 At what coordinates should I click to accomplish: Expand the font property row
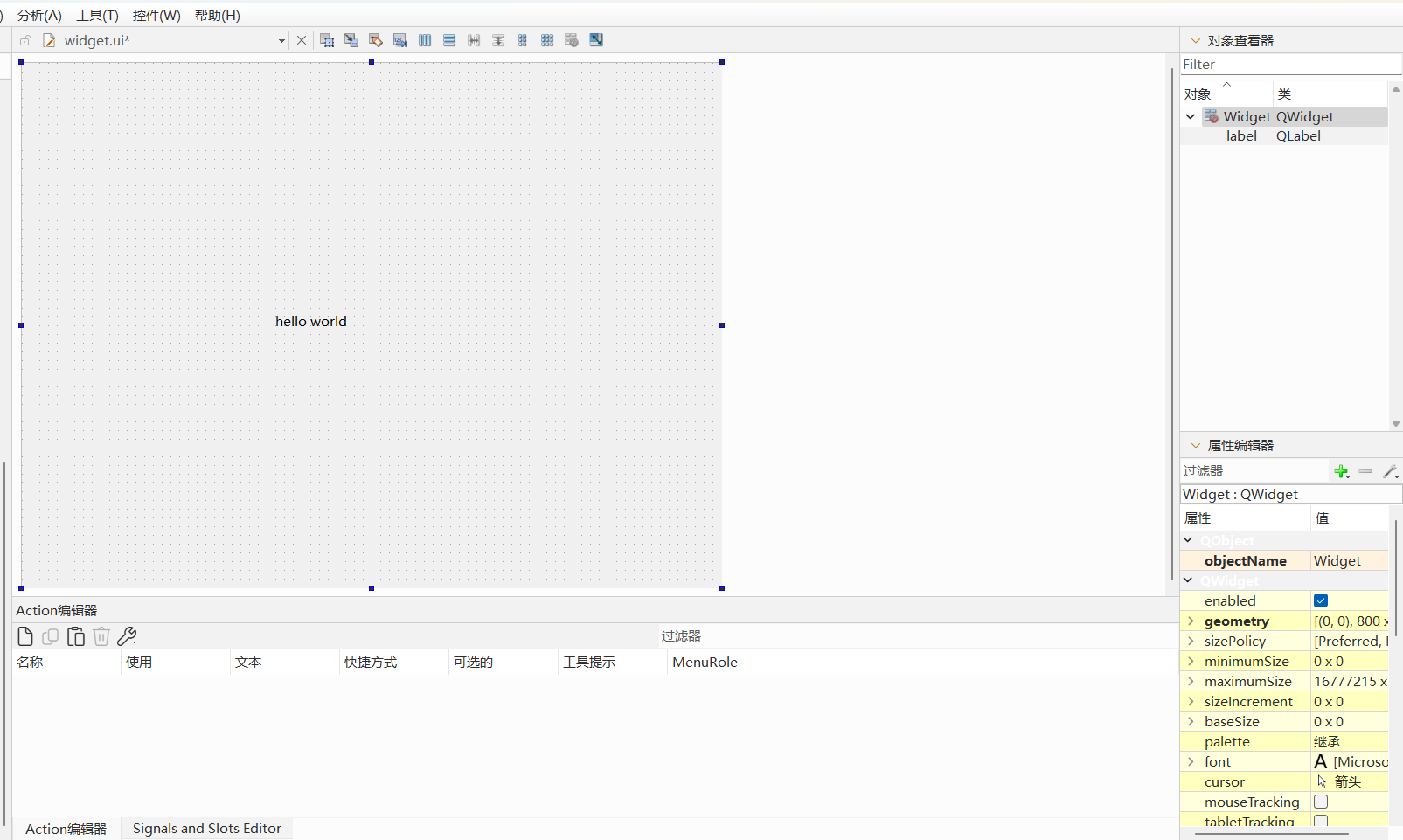pyautogui.click(x=1191, y=761)
